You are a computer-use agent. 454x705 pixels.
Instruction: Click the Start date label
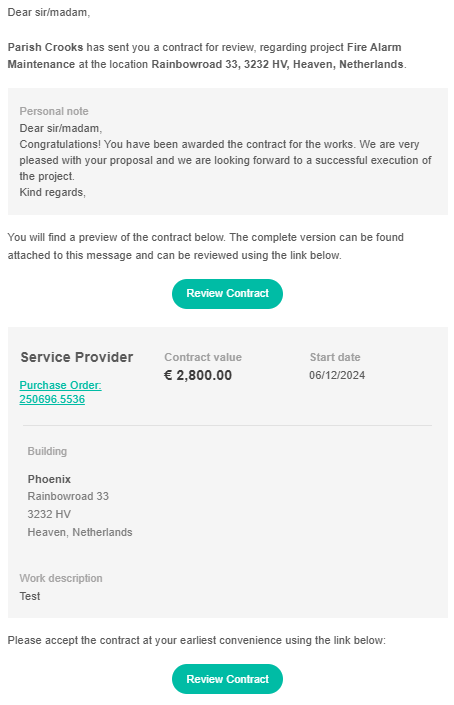(335, 357)
